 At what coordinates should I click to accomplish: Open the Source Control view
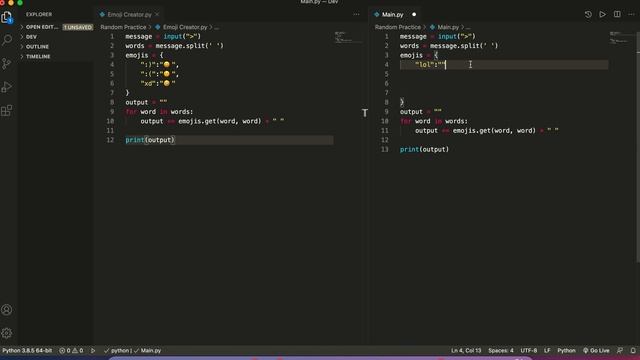pyautogui.click(x=7, y=63)
